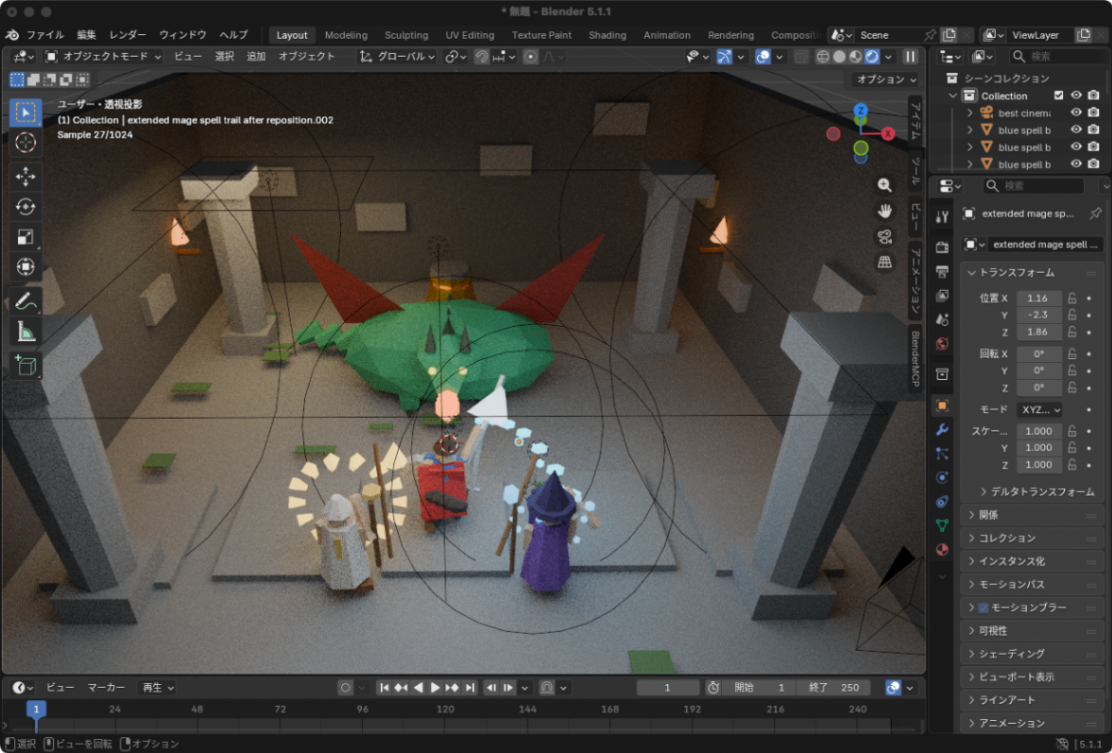Open the Physics properties tab
This screenshot has width=1112, height=753.
942,477
